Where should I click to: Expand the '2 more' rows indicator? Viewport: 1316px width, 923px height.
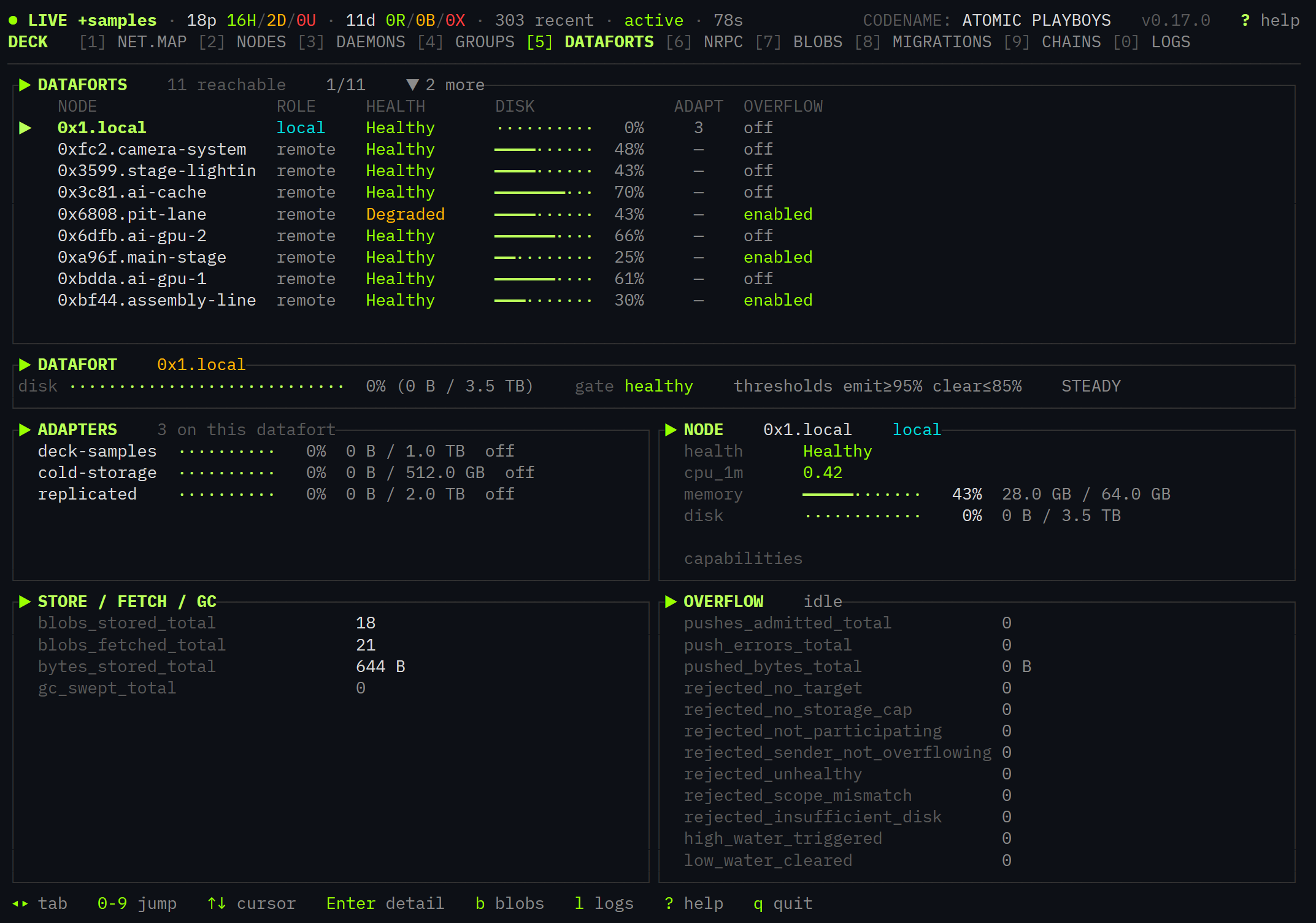point(445,85)
